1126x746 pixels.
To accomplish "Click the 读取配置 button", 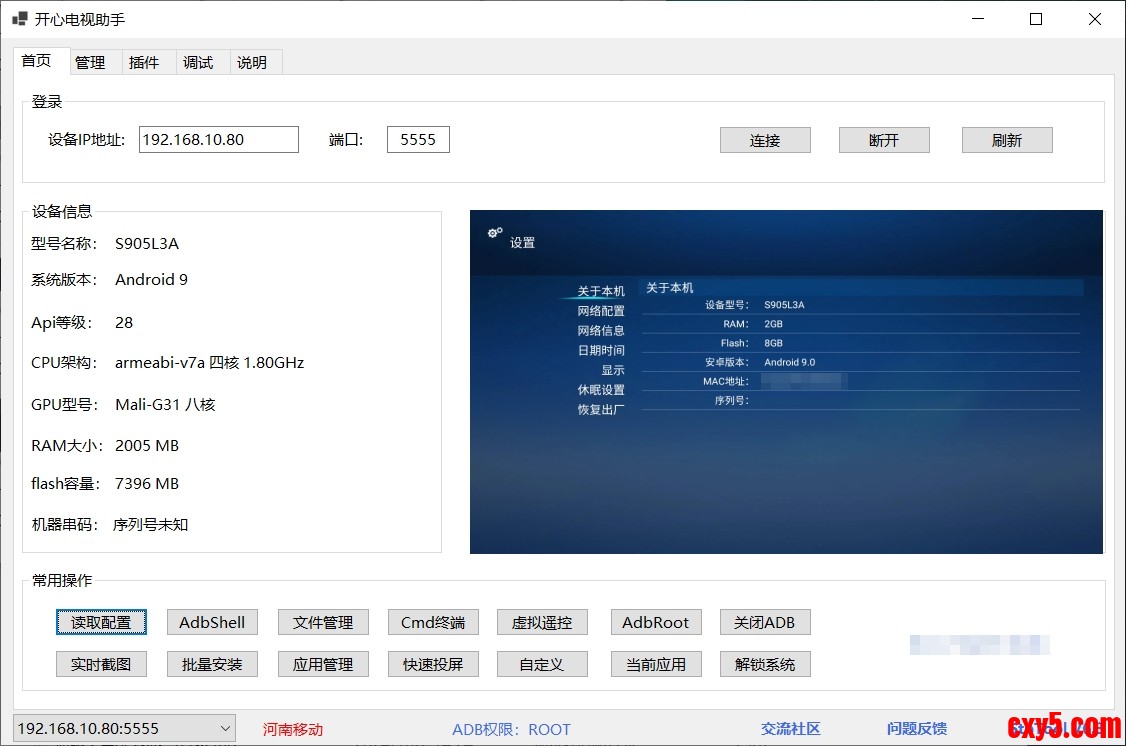I will 101,622.
